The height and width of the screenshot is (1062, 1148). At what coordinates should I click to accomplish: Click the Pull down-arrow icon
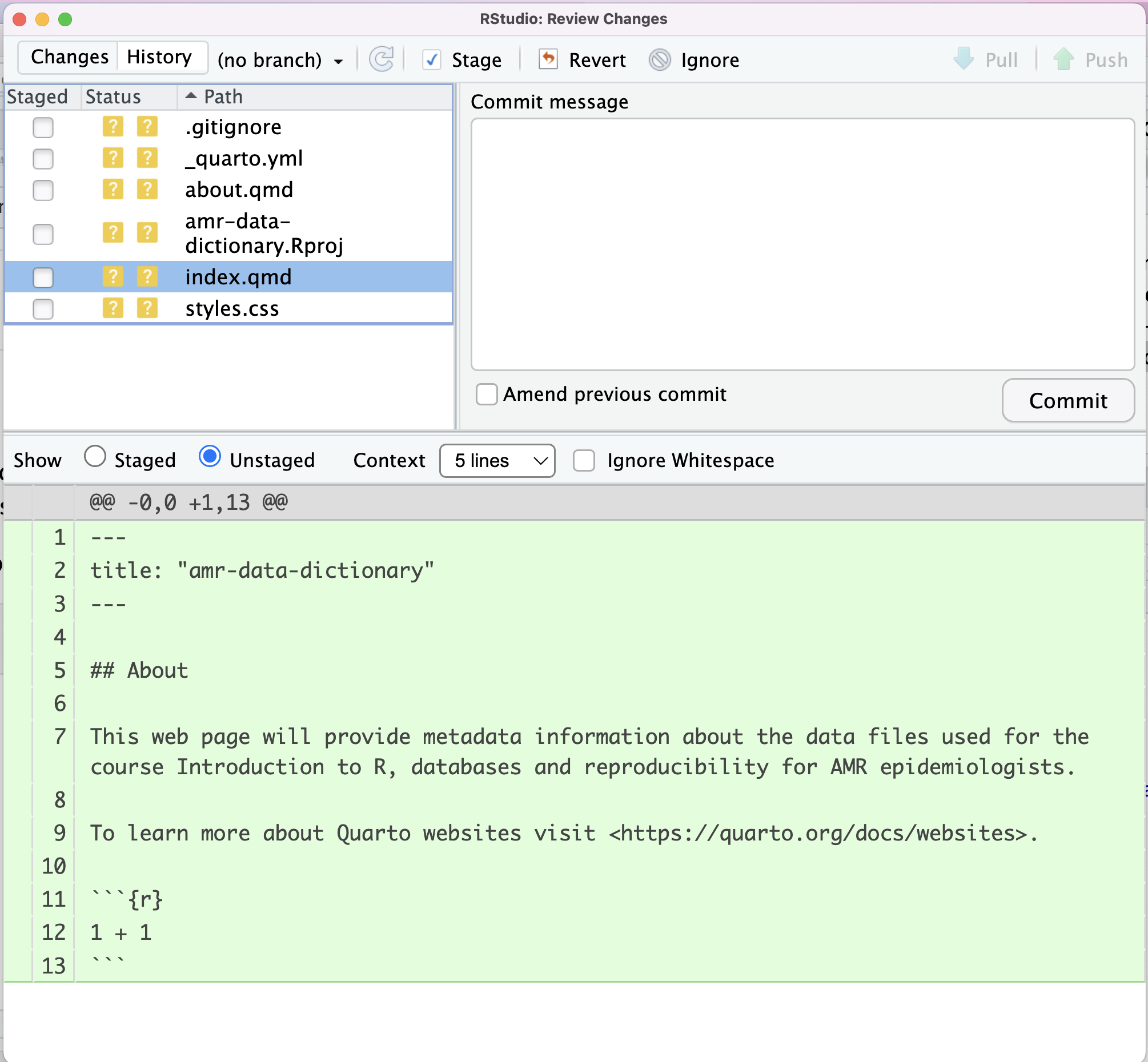tap(964, 59)
